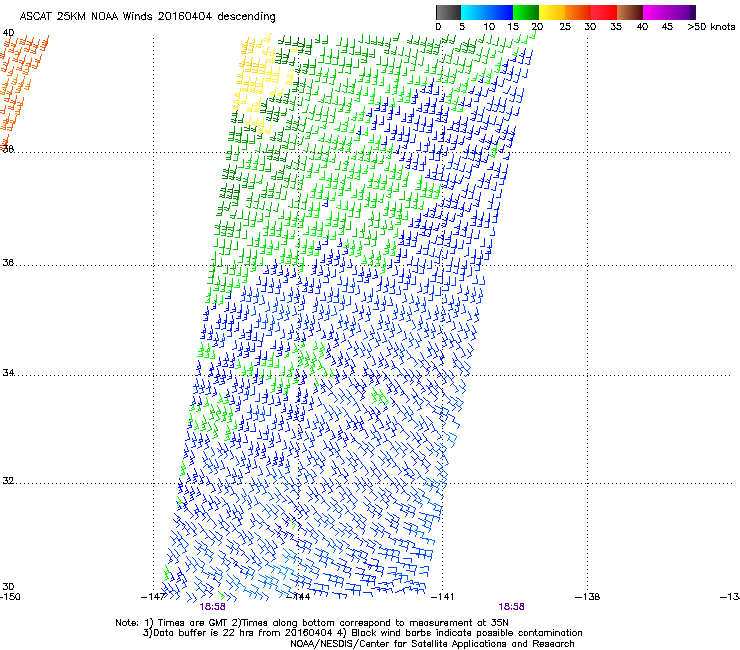Viewport: 740px width, 650px height.
Task: Pick the blue 10-15 knots color band
Action: tap(500, 12)
